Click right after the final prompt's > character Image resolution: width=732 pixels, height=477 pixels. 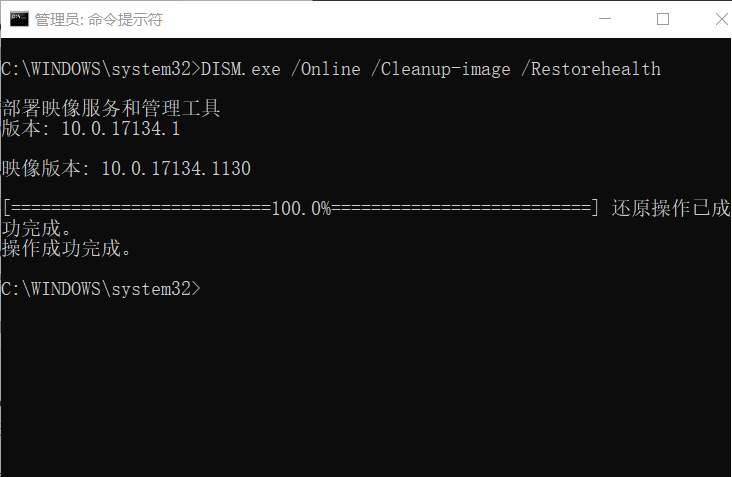click(205, 288)
